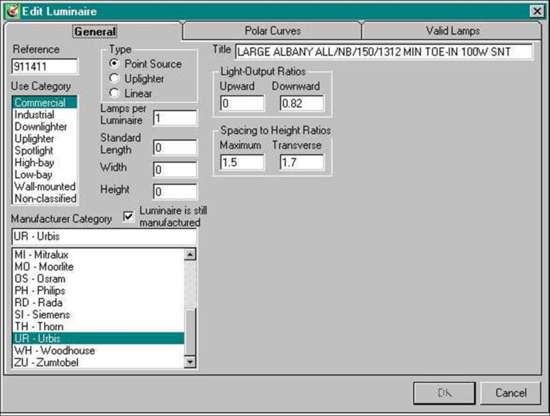Select Downlighter in Use Category list
This screenshot has height=416, width=550.
coord(45,127)
